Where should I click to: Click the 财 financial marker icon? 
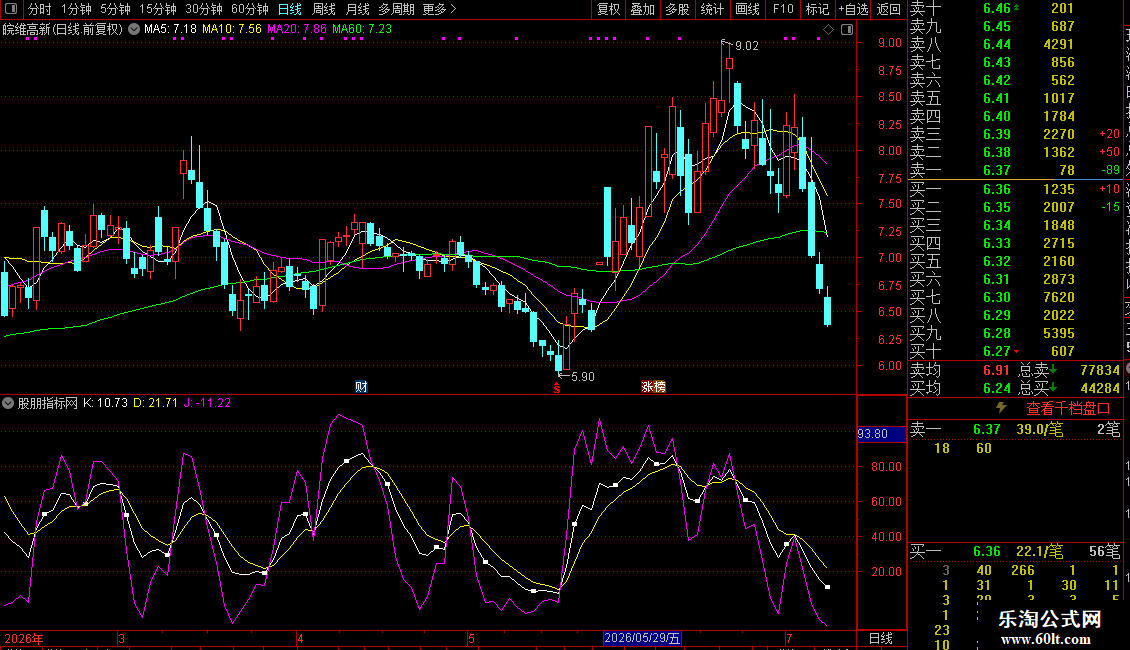[x=361, y=387]
